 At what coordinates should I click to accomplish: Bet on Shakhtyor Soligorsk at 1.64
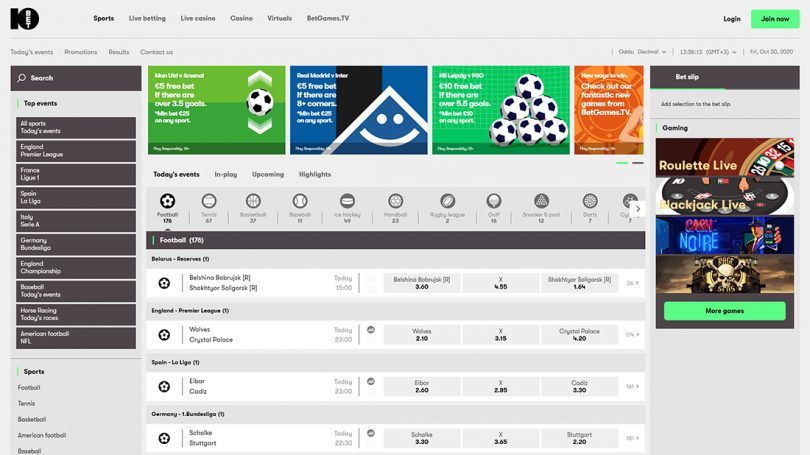click(579, 283)
